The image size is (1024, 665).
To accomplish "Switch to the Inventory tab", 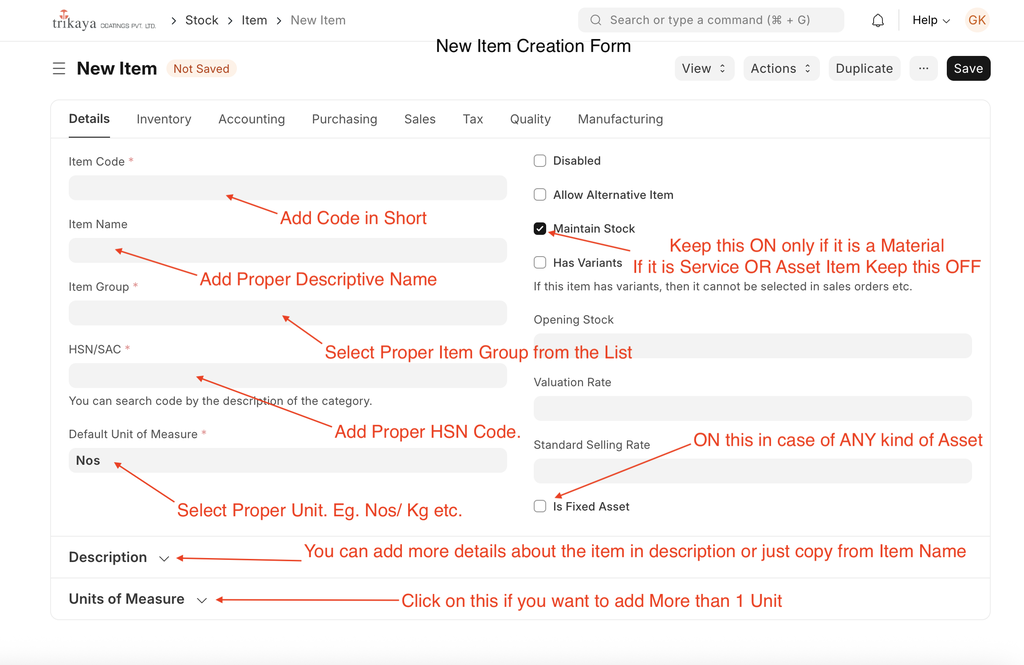I will point(164,119).
